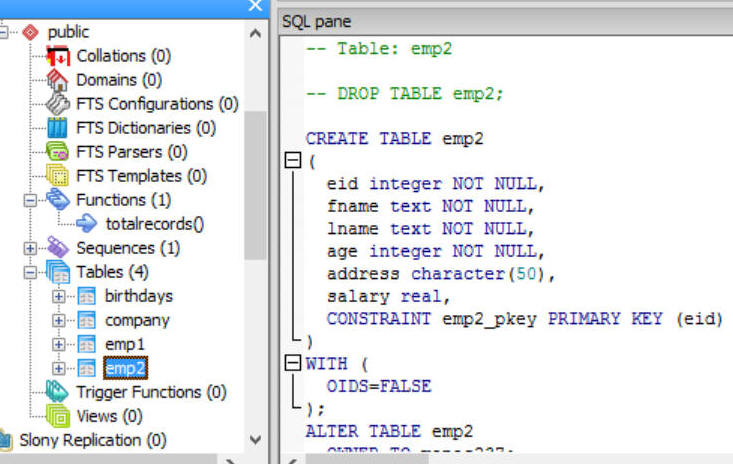The width and height of the screenshot is (733, 464).
Task: Collapse the Functions tree node
Action: 31,200
